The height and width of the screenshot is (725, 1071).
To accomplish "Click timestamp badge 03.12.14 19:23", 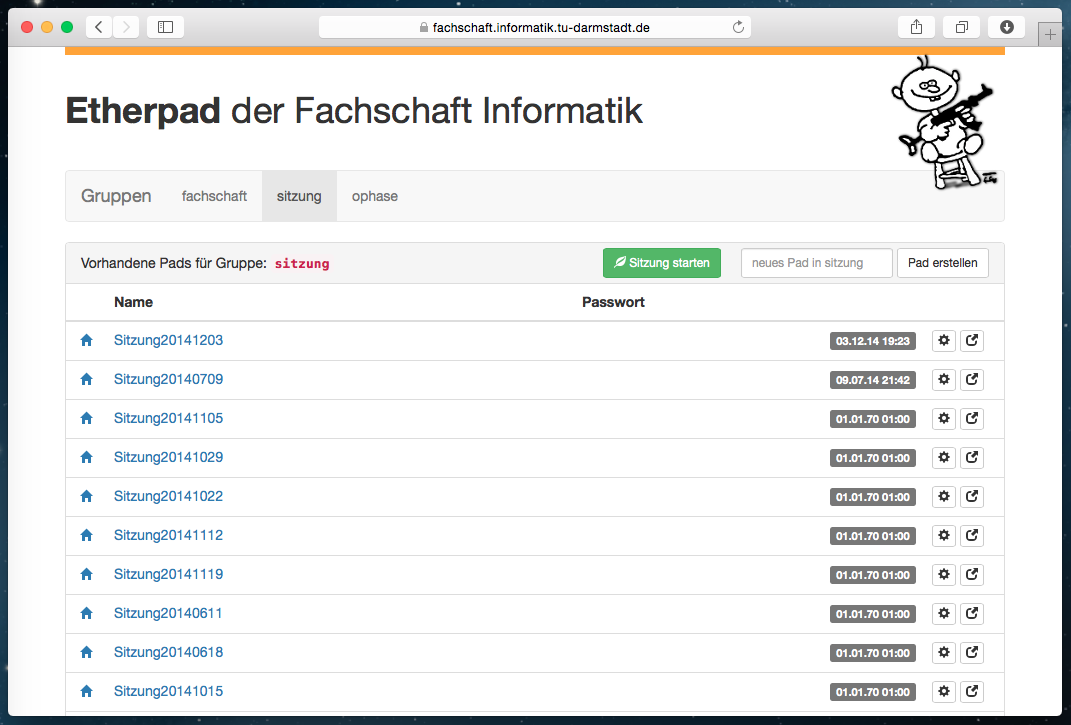I will point(873,341).
